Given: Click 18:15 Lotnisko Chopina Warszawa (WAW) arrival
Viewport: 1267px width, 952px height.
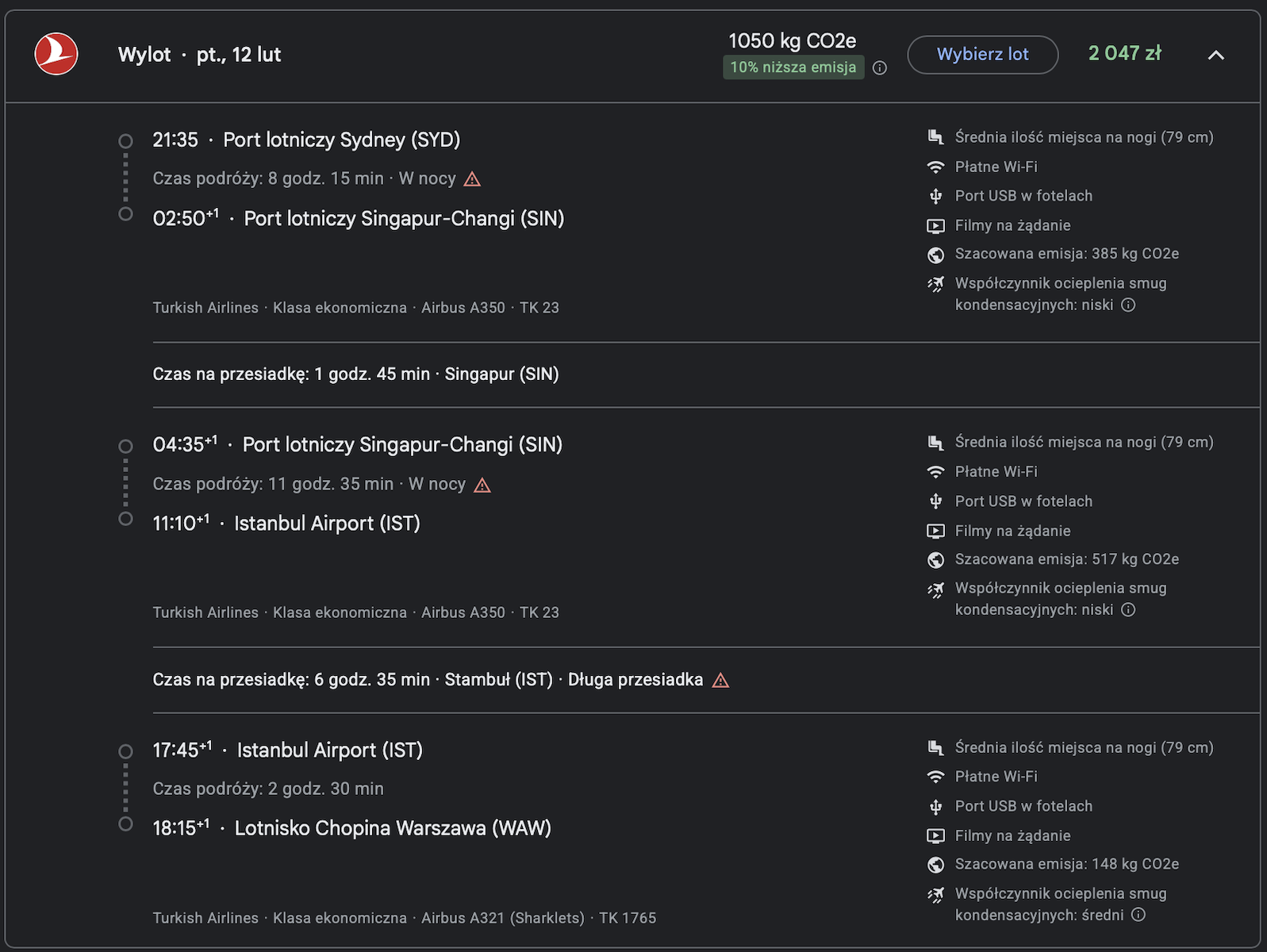Looking at the screenshot, I should click(352, 828).
